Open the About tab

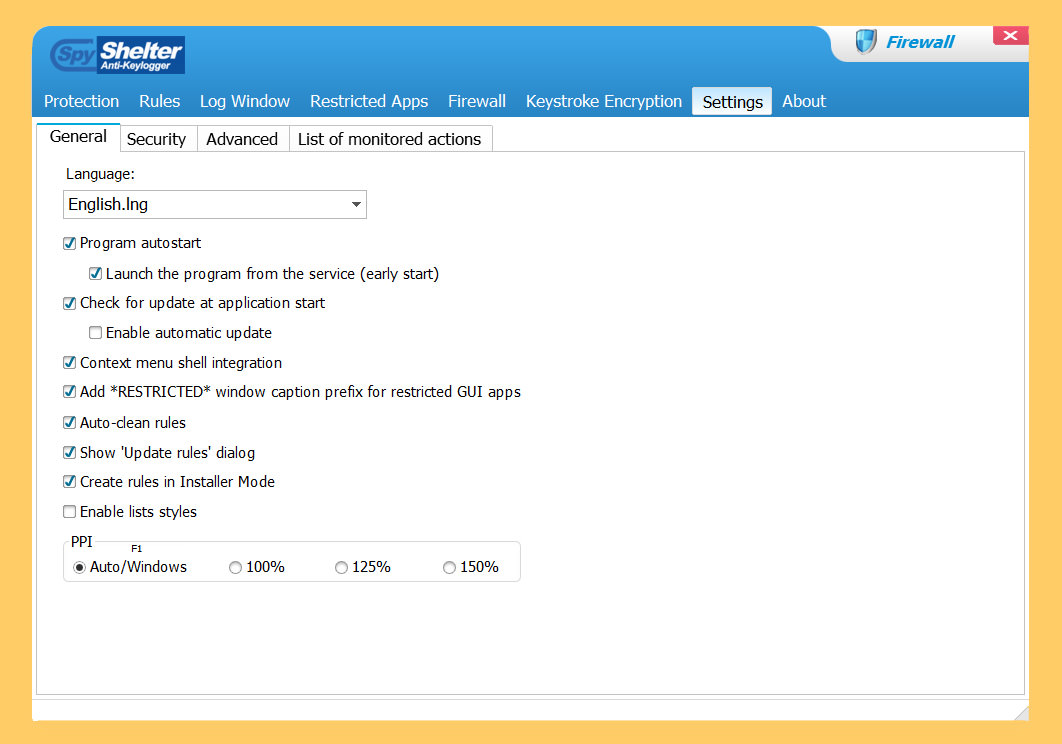click(804, 101)
